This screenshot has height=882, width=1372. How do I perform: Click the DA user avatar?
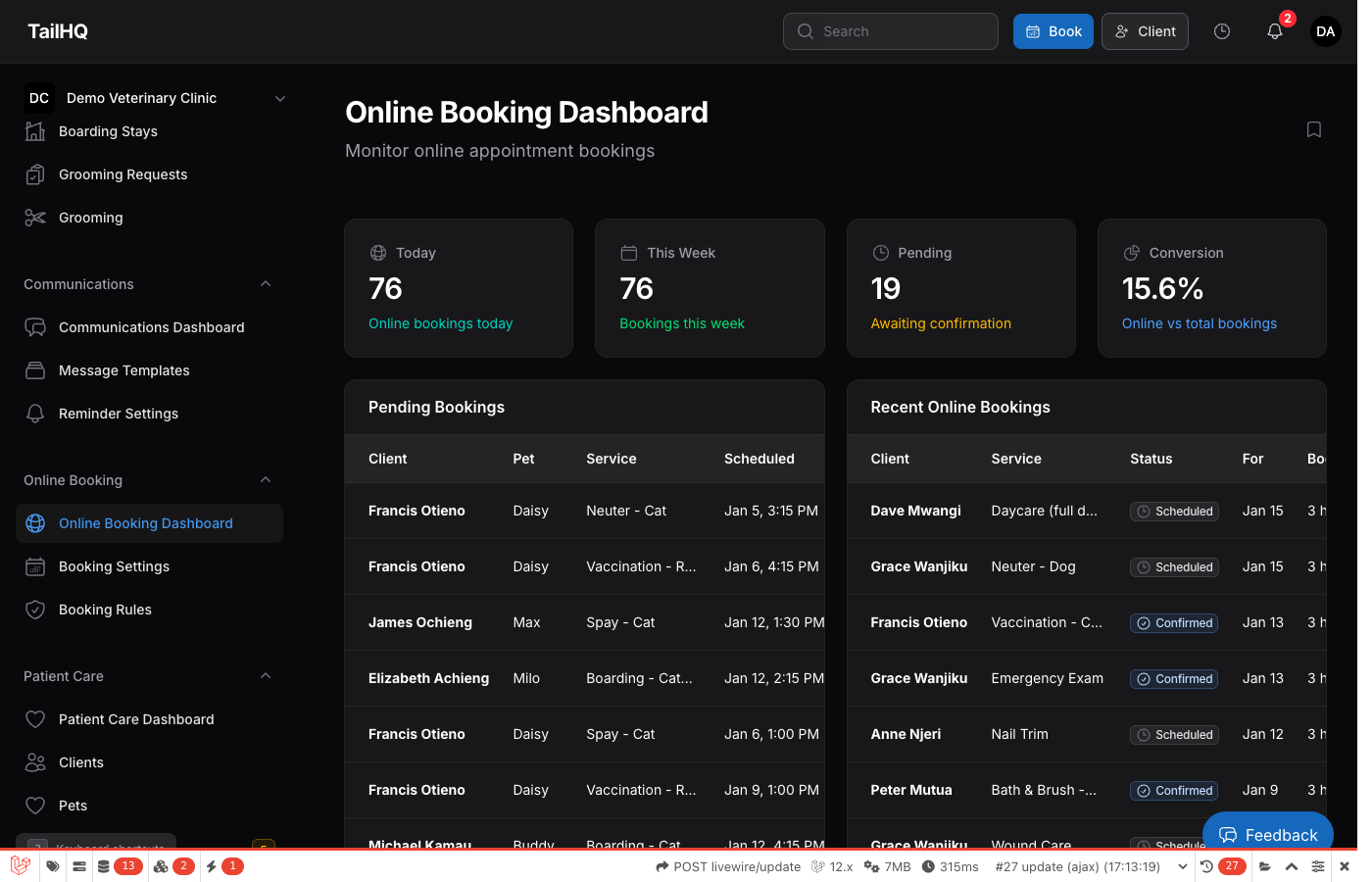click(1325, 31)
